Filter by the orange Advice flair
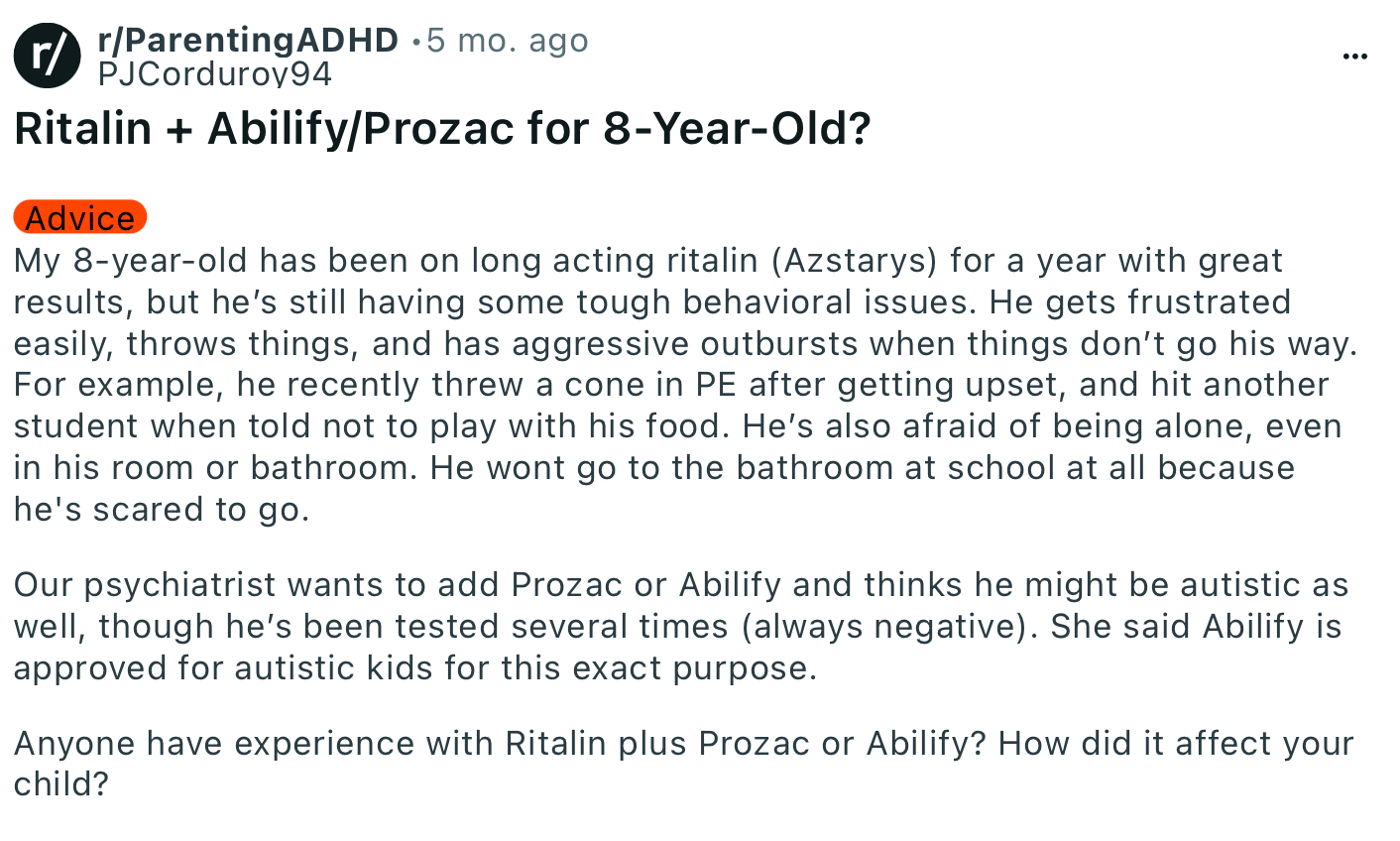1400x841 pixels. [80, 217]
